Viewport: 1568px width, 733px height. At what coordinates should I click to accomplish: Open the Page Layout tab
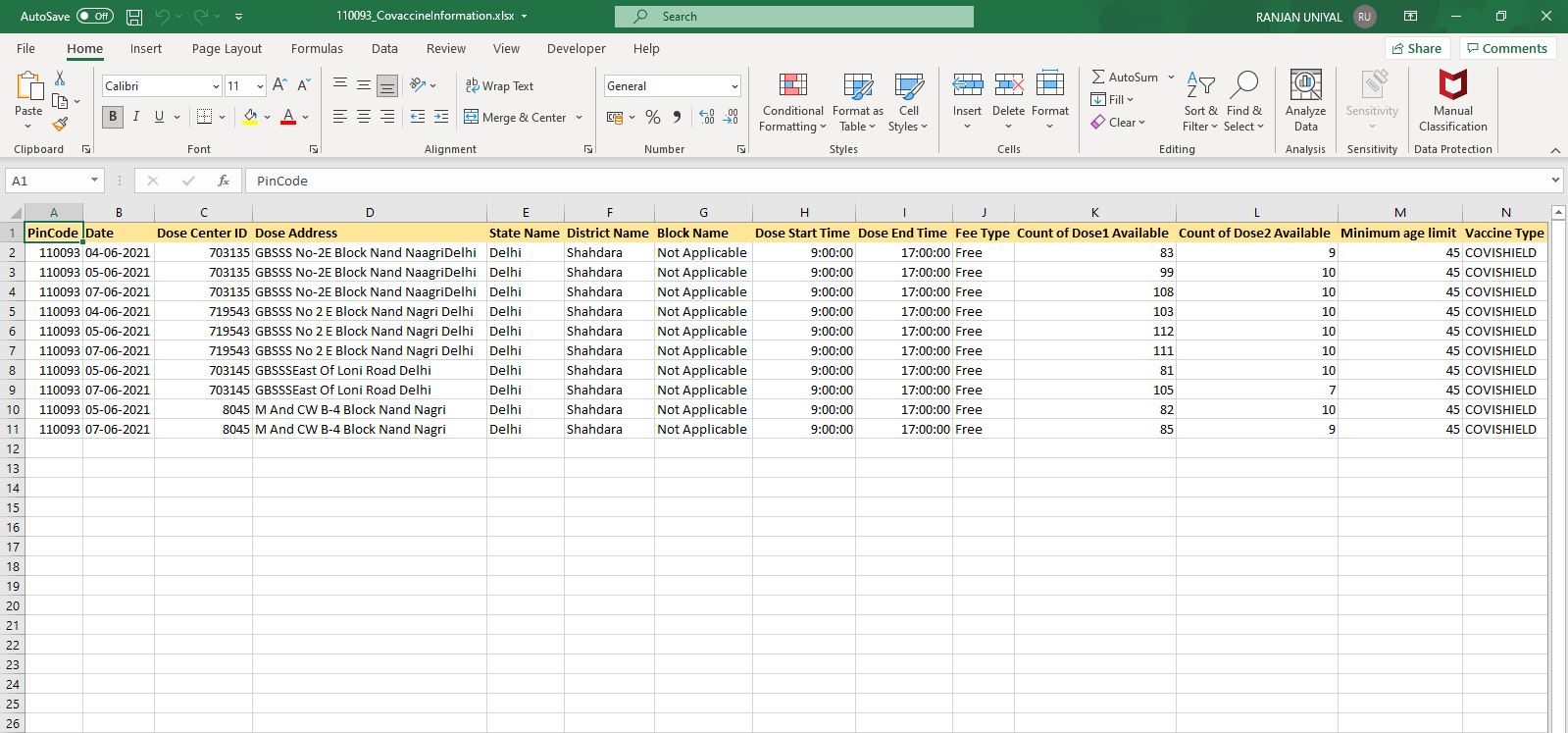pos(227,49)
